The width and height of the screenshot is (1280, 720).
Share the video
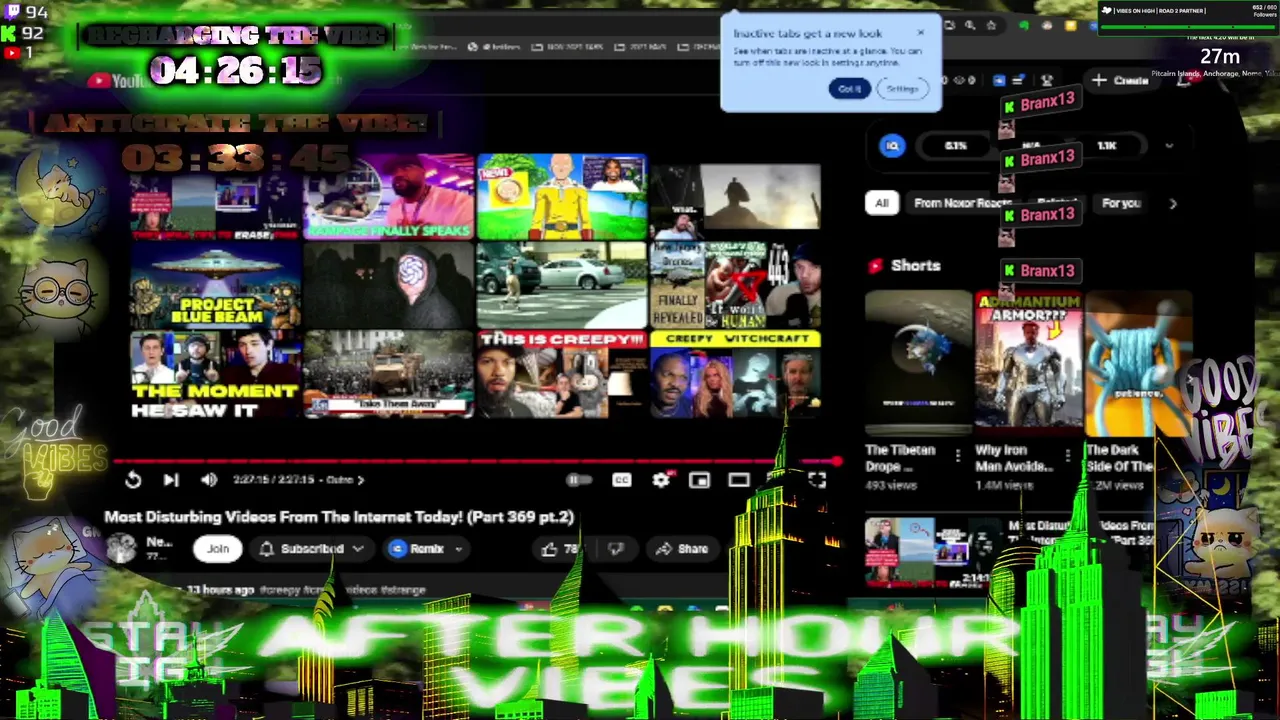pyautogui.click(x=682, y=549)
